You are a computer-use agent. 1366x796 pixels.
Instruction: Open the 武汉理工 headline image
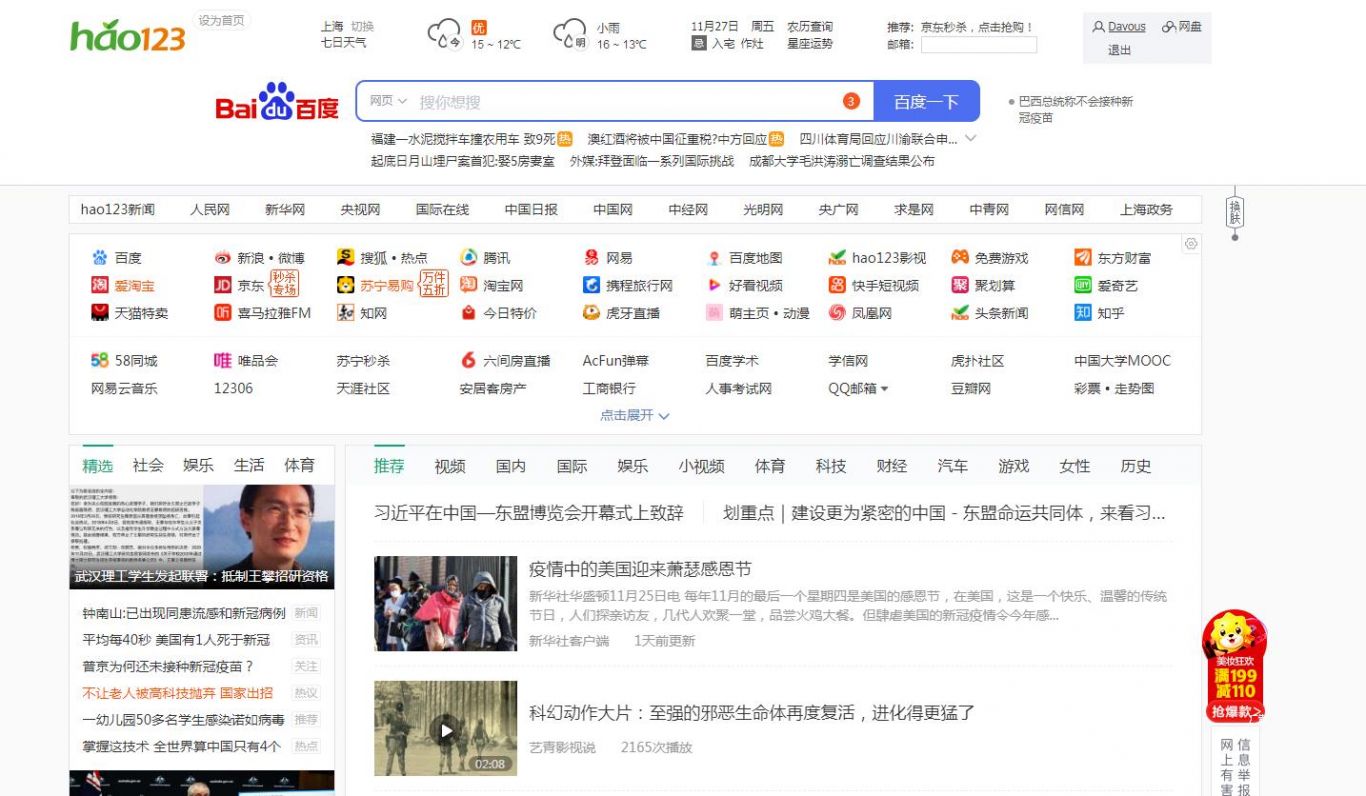202,538
